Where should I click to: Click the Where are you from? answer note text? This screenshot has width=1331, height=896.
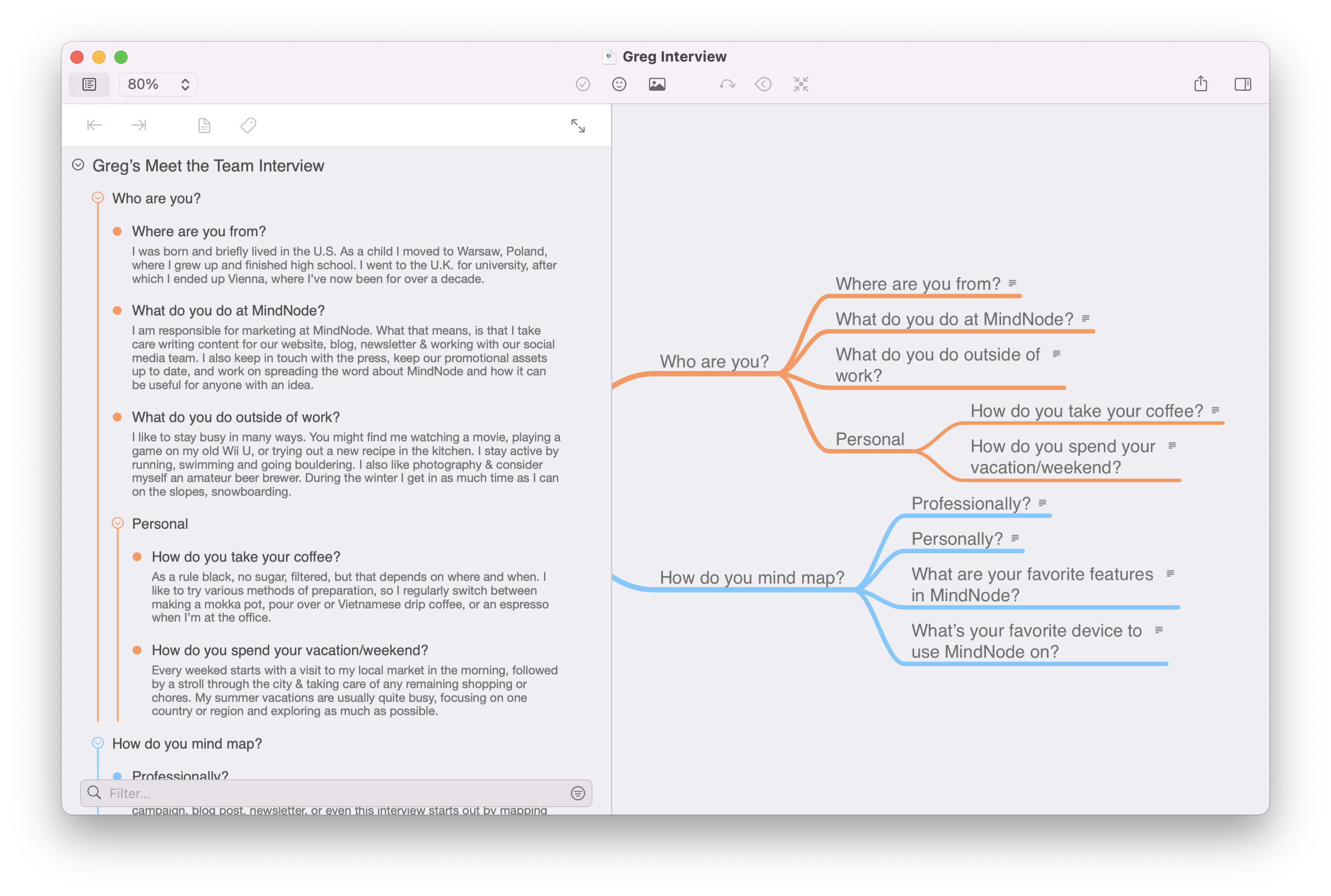[x=344, y=265]
